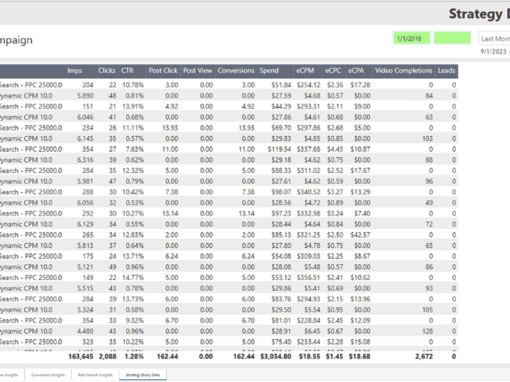
Task: Click the Post View column header
Action: point(197,71)
